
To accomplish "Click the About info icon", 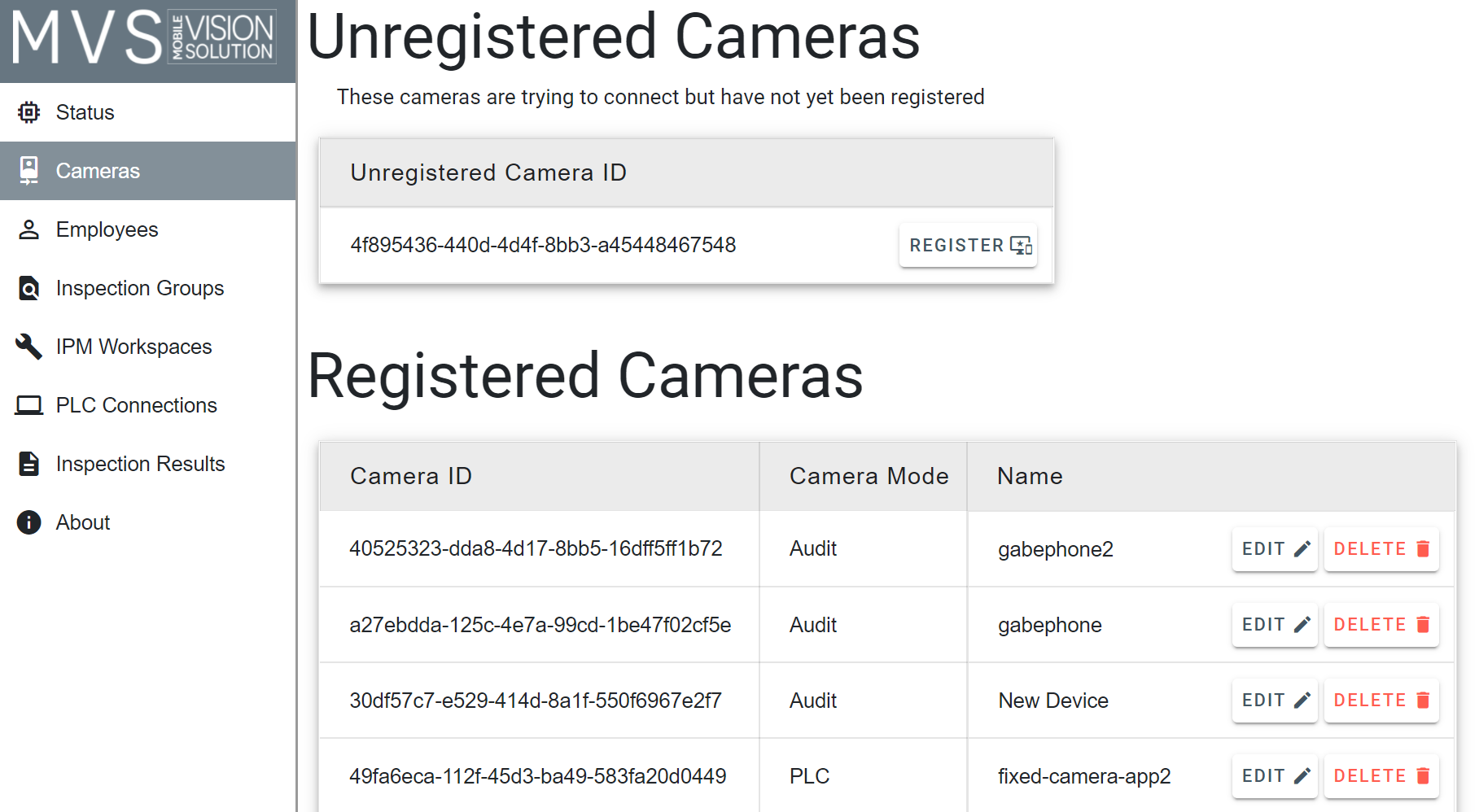I will click(29, 522).
